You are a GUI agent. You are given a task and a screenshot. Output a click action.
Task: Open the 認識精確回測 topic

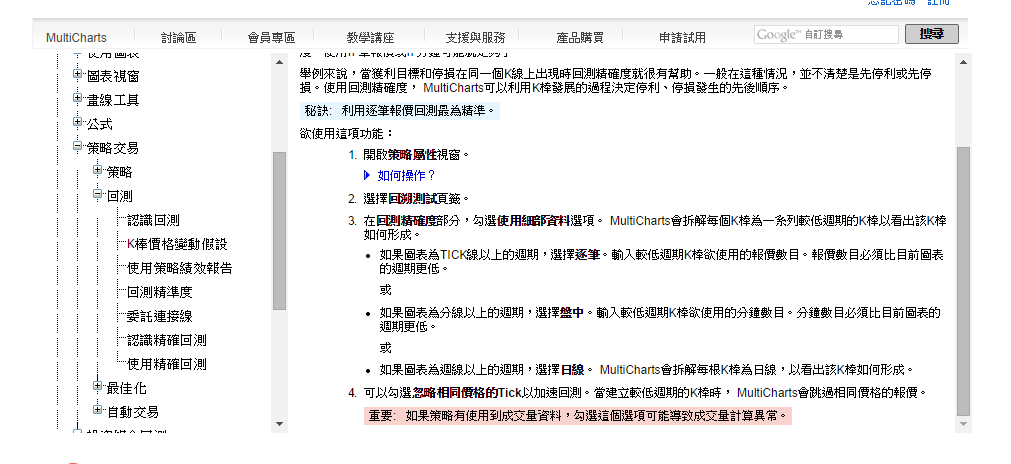tap(166, 340)
